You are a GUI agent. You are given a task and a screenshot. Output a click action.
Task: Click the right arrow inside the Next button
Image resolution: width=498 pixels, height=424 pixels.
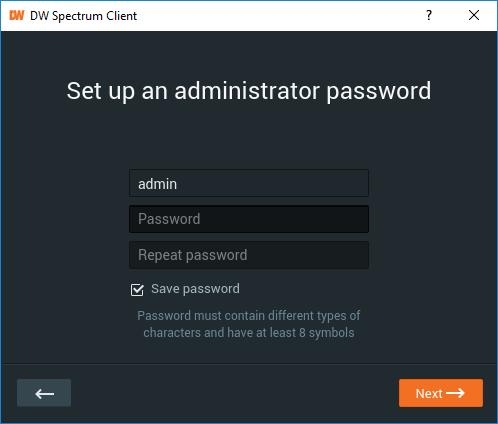(455, 393)
